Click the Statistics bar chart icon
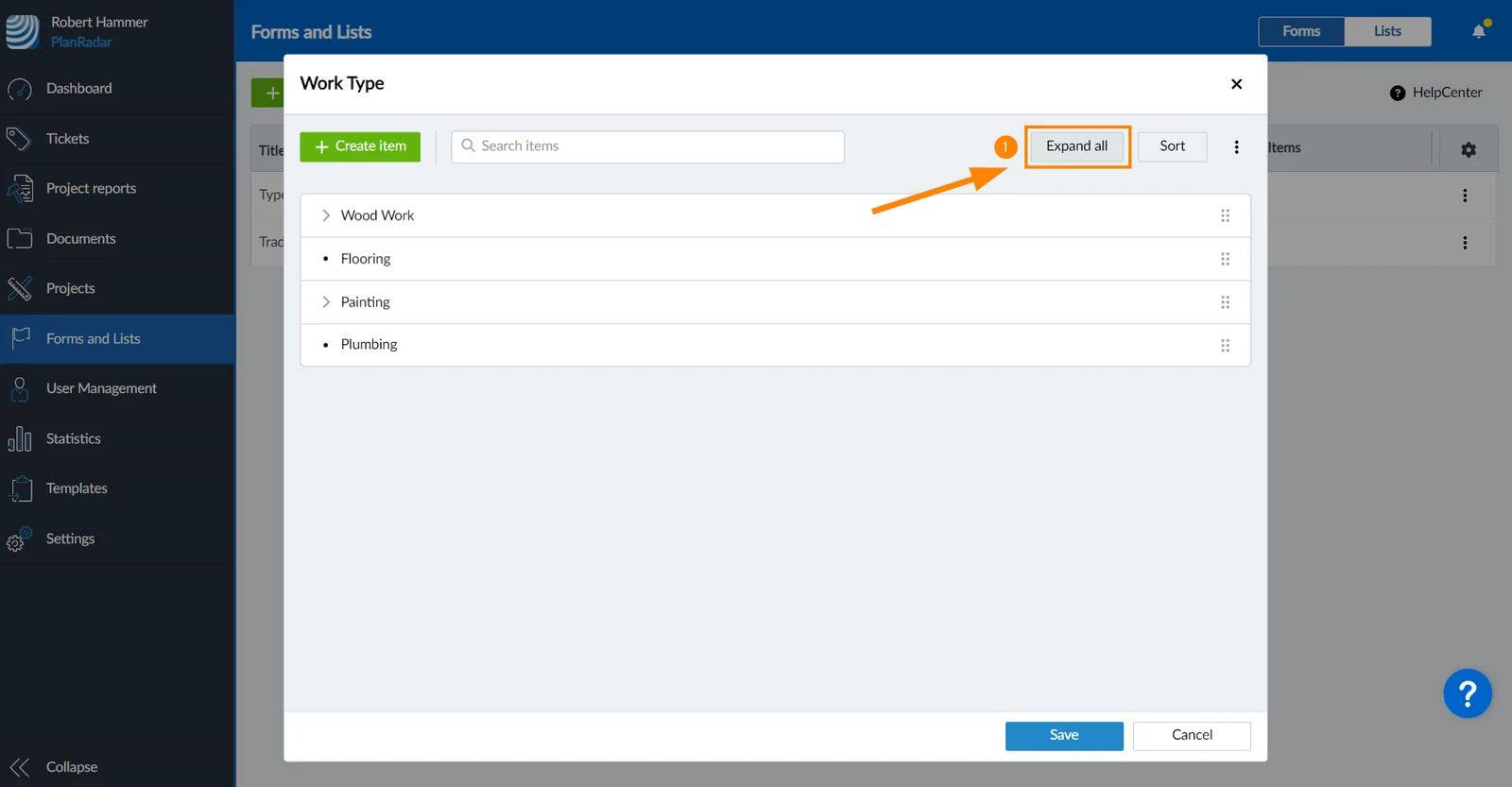The width and height of the screenshot is (1512, 787). (19, 438)
